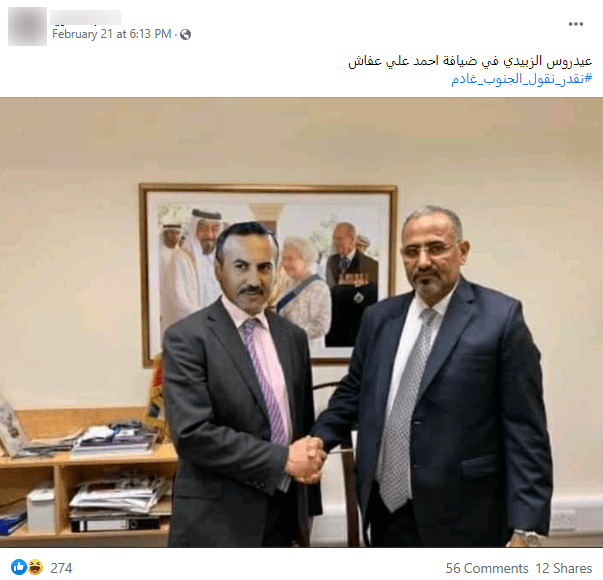Click the wooden shelf with papers in the photo

(x=87, y=477)
